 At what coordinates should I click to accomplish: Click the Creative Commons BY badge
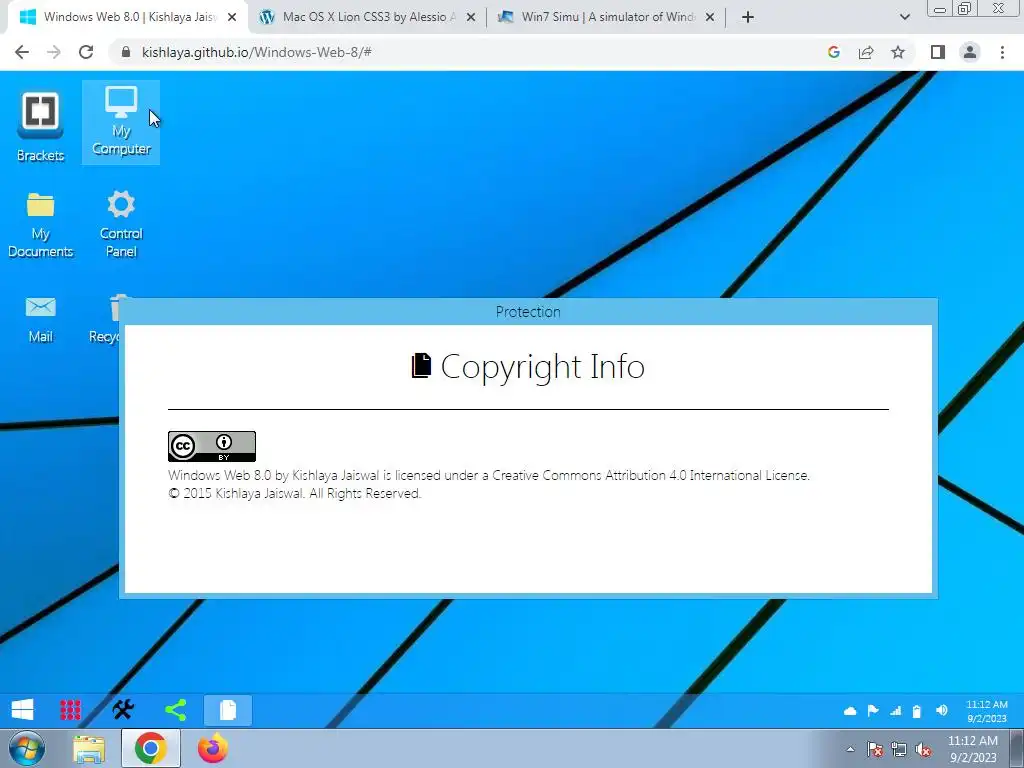coord(212,447)
